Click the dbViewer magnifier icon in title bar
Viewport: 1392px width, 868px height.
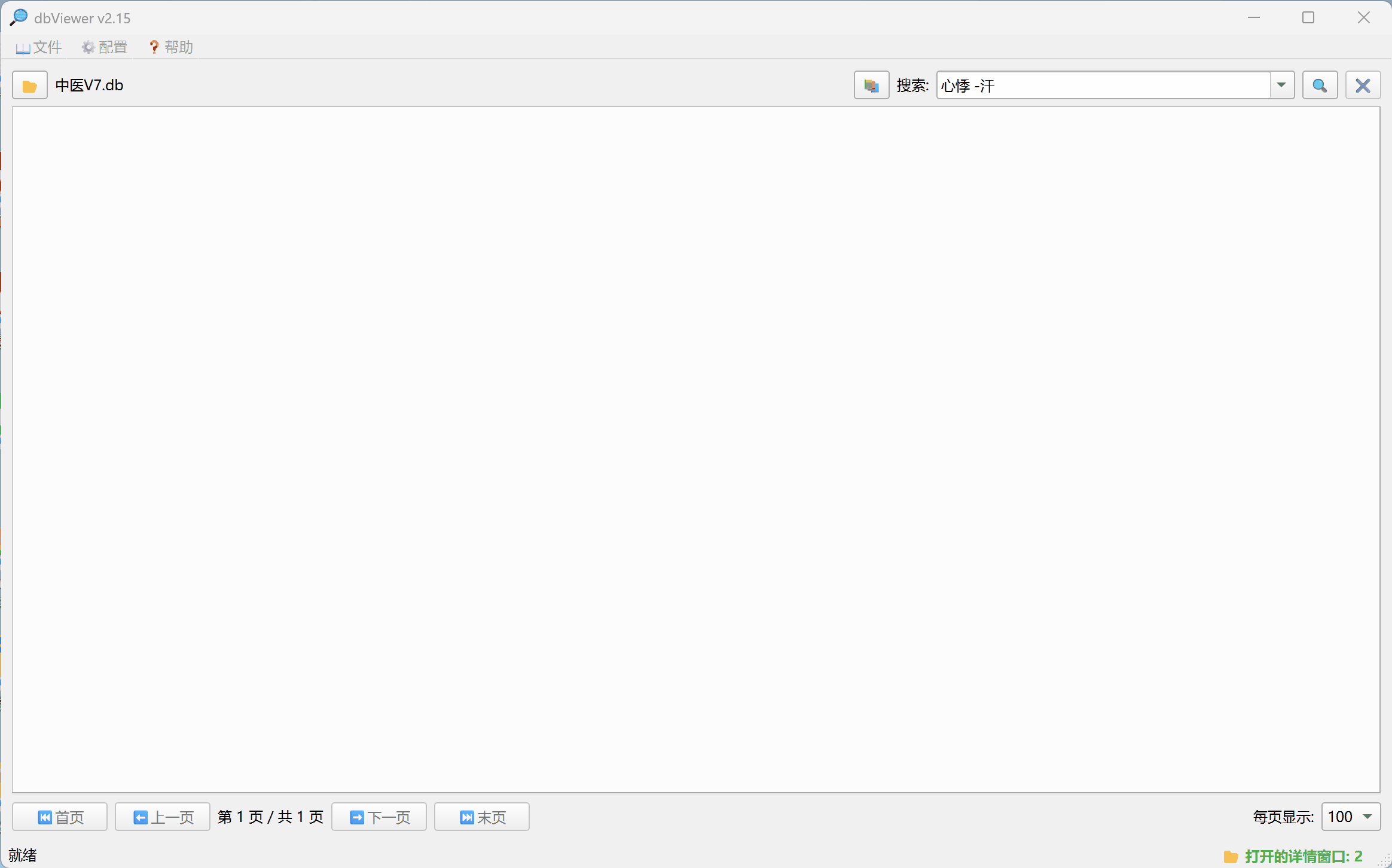(19, 17)
